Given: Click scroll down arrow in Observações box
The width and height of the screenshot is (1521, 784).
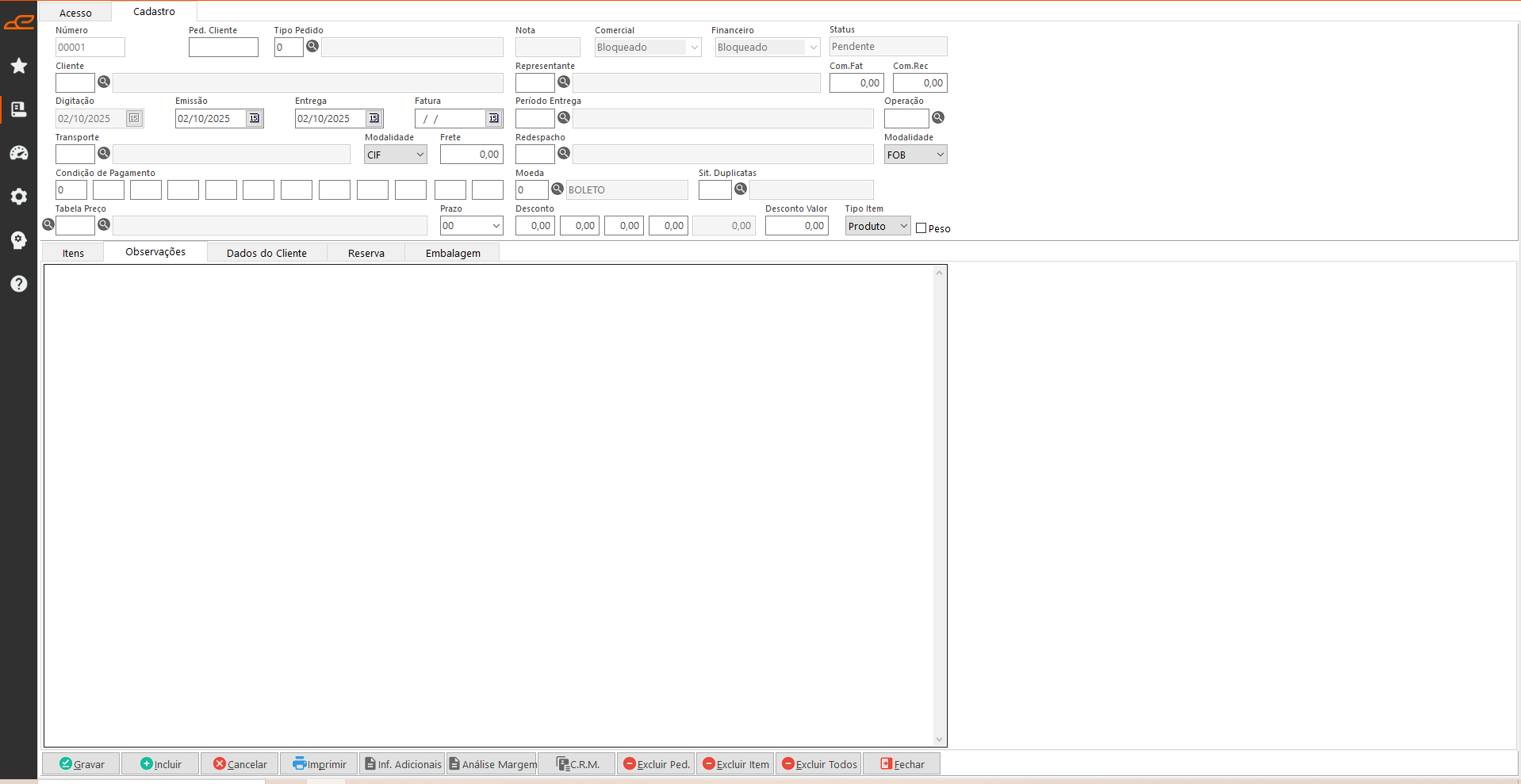Looking at the screenshot, I should 939,740.
